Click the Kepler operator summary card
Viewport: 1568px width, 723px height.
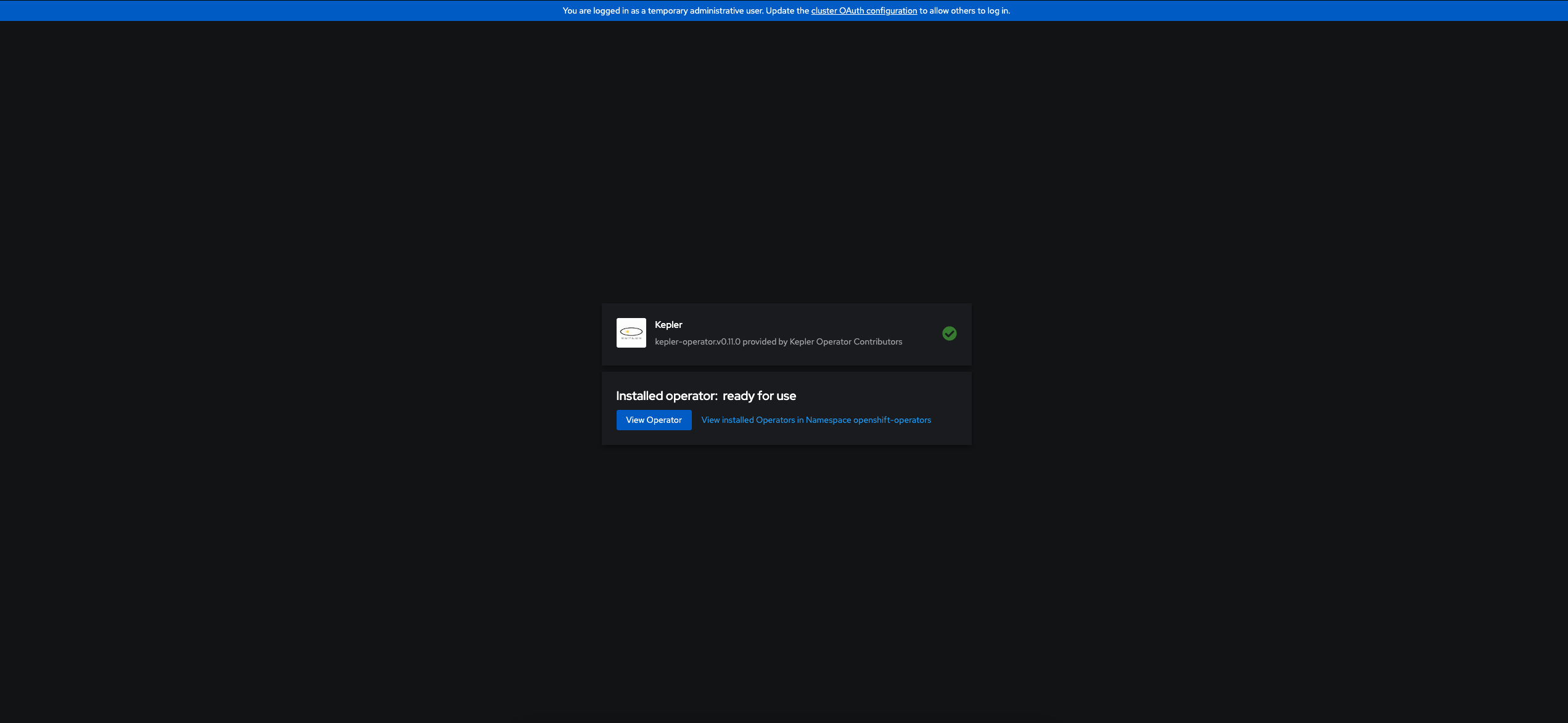tap(786, 333)
